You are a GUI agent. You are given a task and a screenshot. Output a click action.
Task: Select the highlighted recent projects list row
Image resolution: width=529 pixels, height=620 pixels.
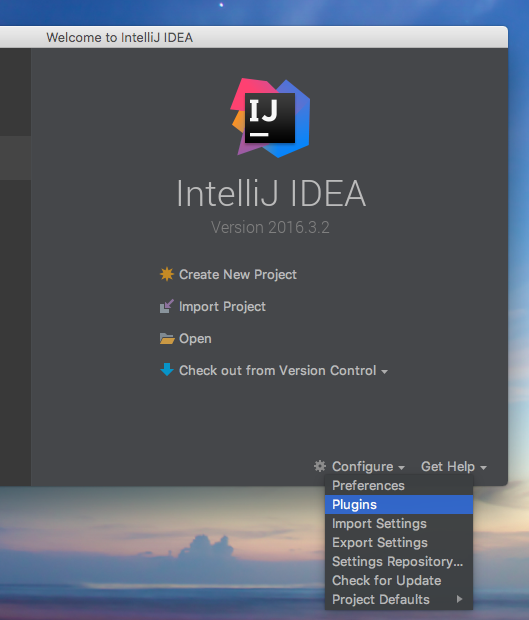(15, 158)
